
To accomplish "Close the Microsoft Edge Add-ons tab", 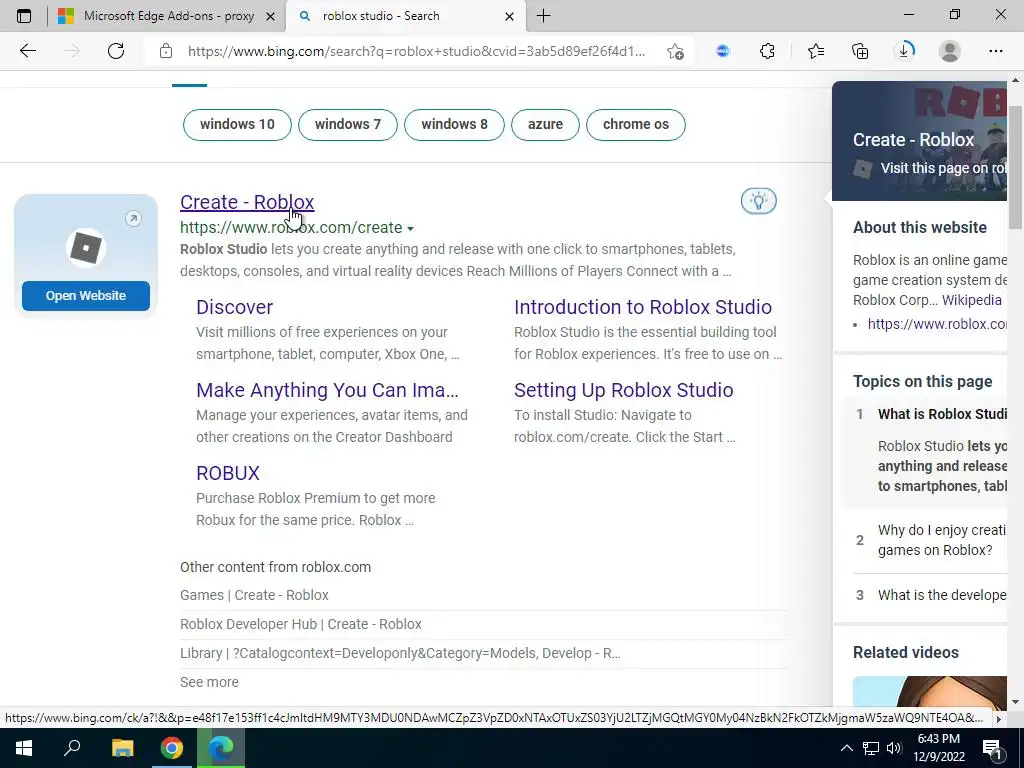I will [270, 16].
